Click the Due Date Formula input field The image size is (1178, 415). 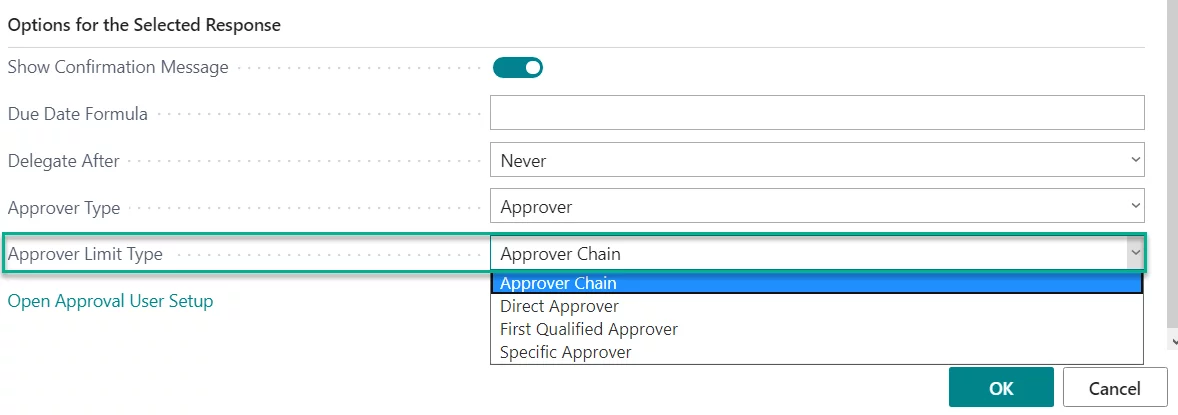tap(816, 113)
